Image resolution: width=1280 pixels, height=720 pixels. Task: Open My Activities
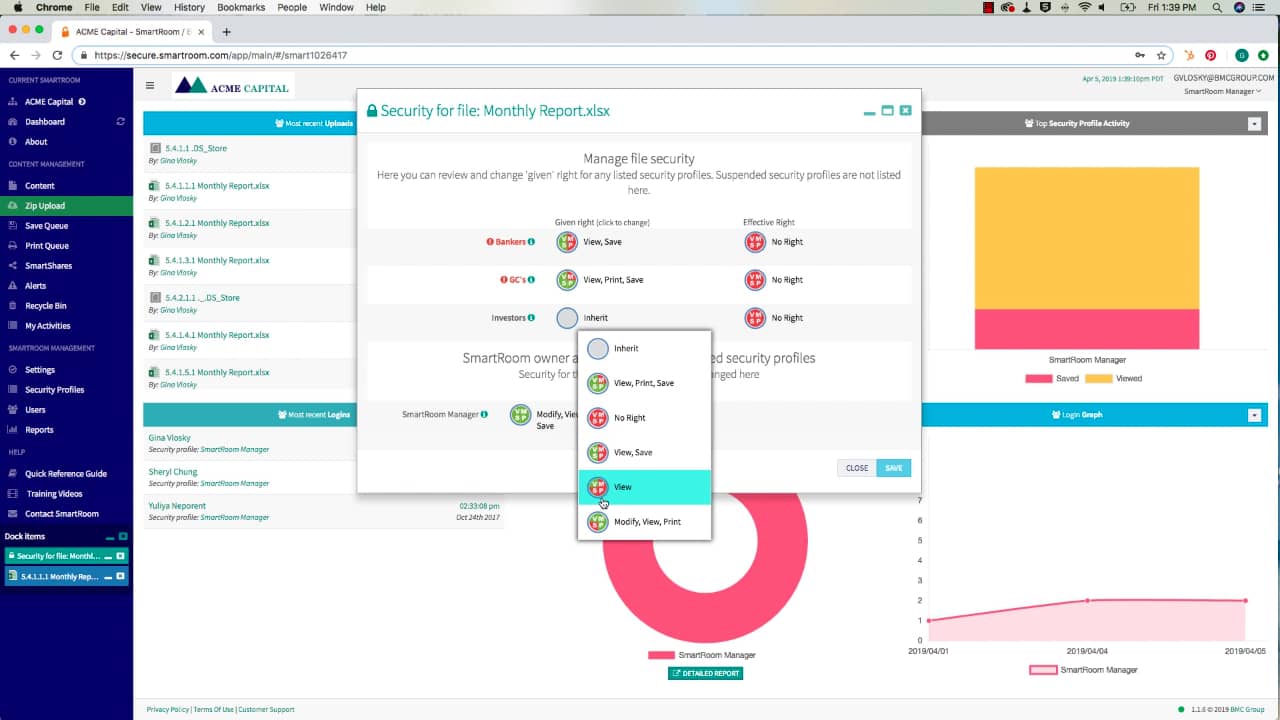click(x=48, y=326)
